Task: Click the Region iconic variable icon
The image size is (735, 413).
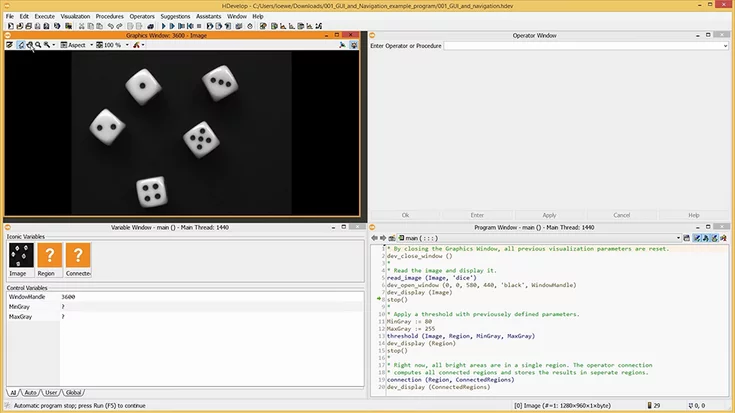Action: [x=48, y=256]
